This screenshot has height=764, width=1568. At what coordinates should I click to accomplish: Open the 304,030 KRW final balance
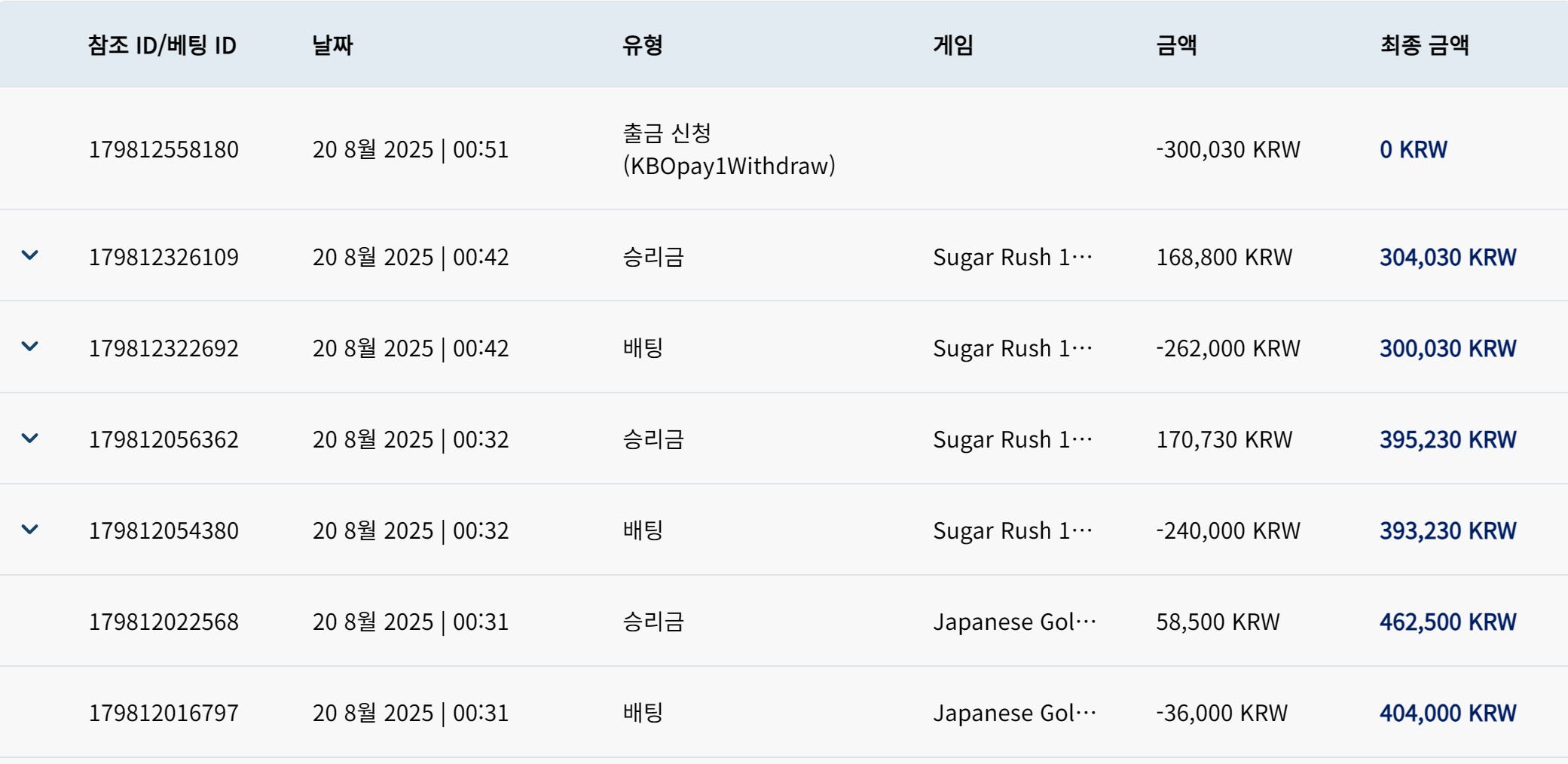click(1447, 257)
